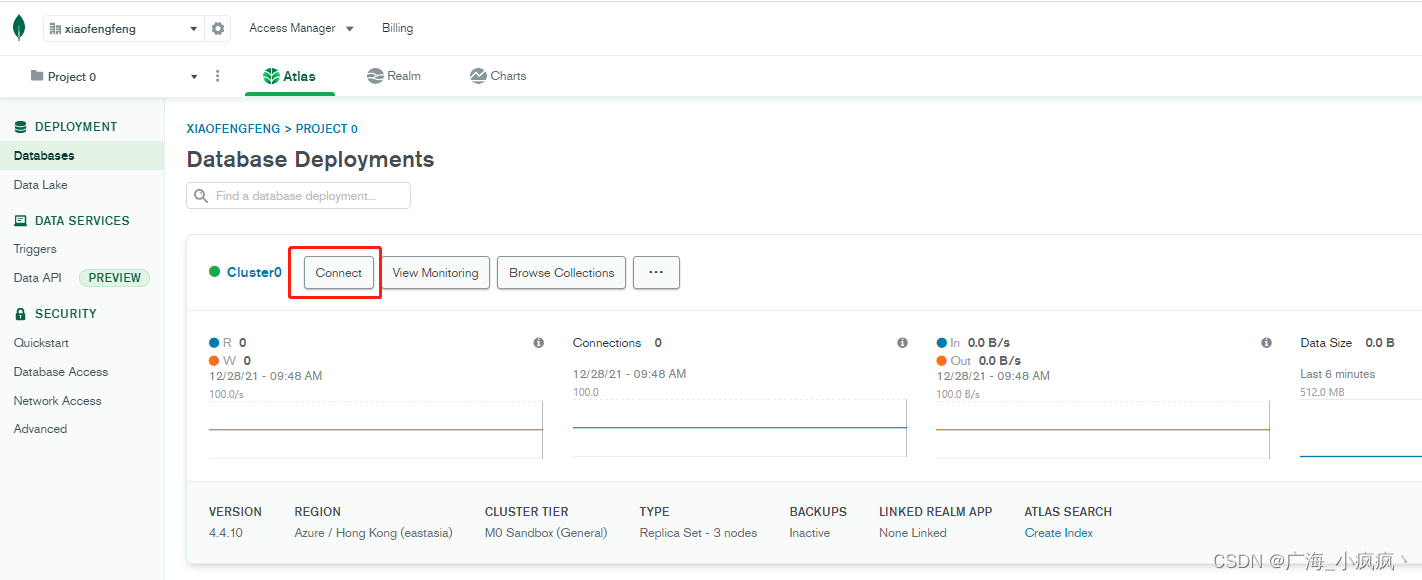The height and width of the screenshot is (580, 1422).
Task: Click the Browse Collections button
Action: pyautogui.click(x=562, y=273)
